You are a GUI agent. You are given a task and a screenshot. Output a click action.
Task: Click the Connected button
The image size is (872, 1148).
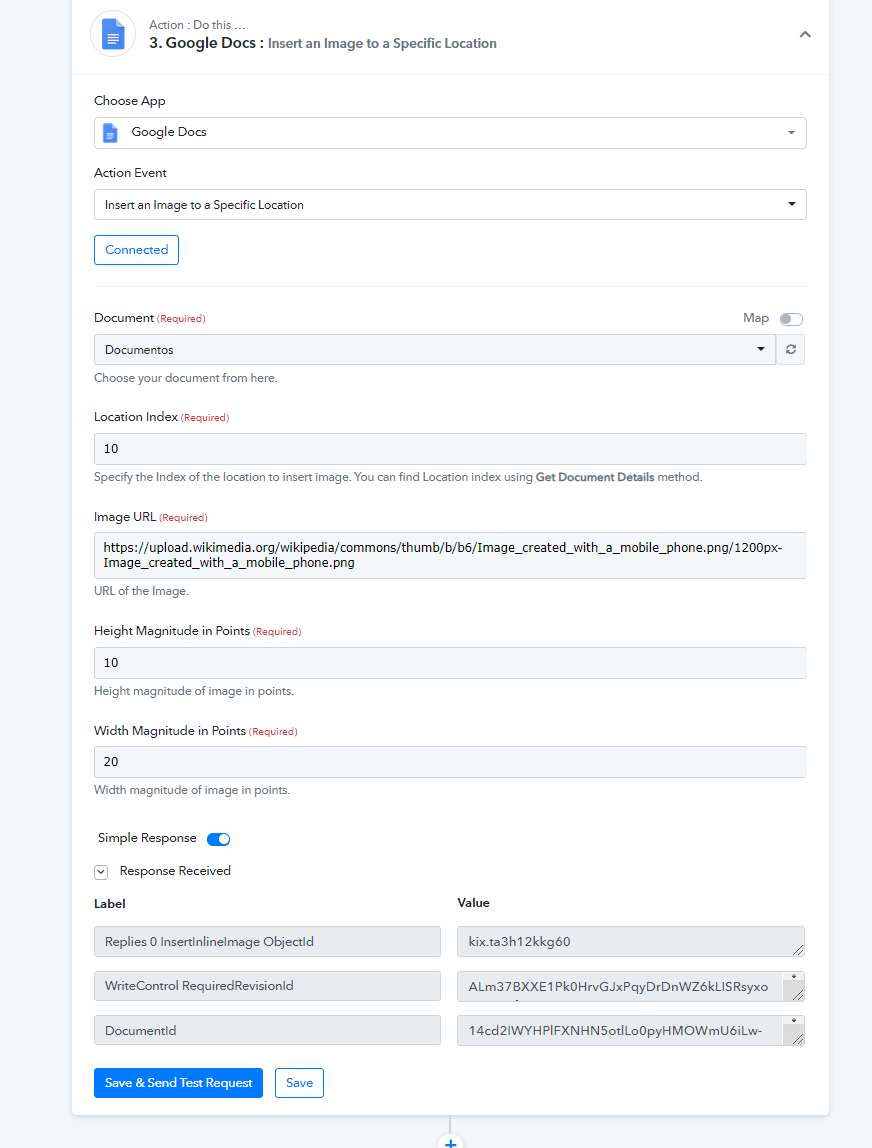[136, 250]
